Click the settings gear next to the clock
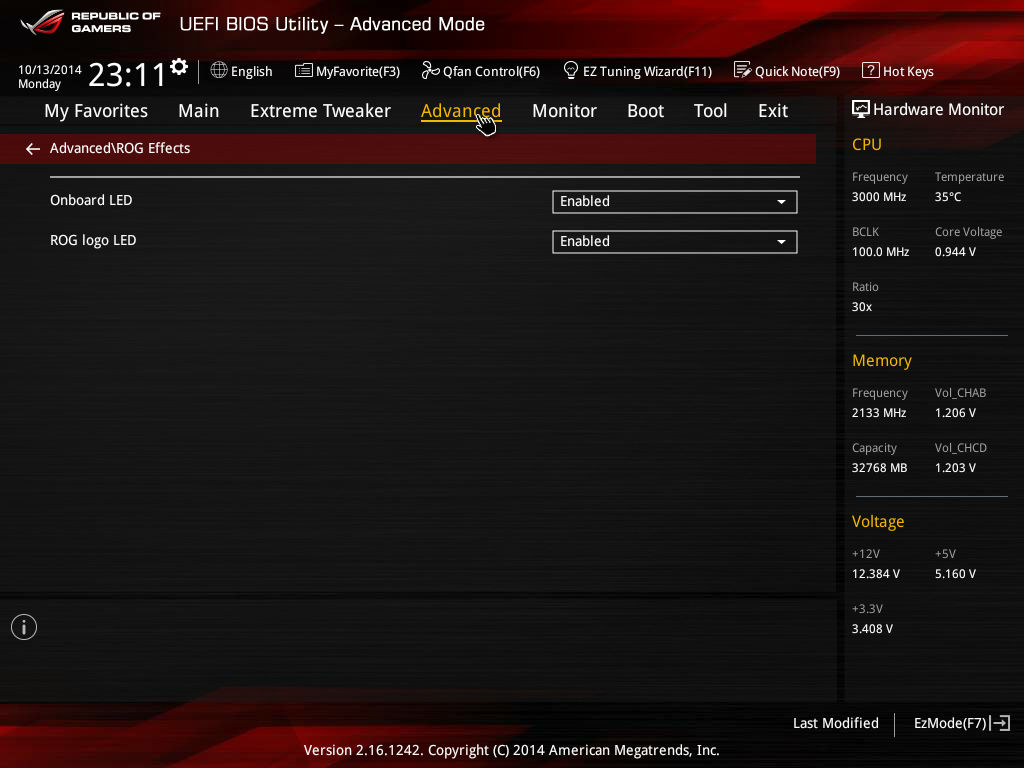 [178, 67]
